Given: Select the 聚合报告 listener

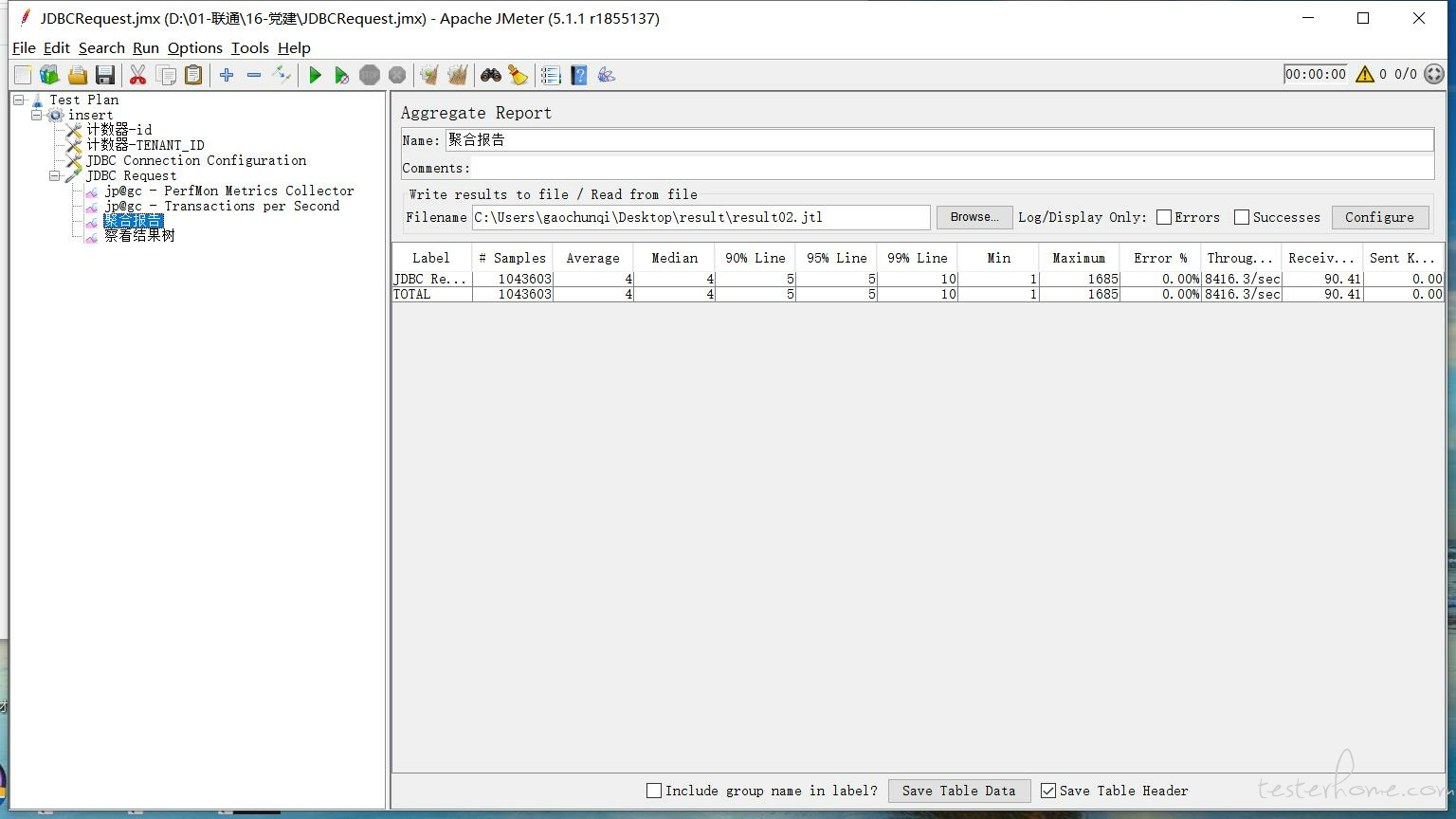Looking at the screenshot, I should 134,221.
